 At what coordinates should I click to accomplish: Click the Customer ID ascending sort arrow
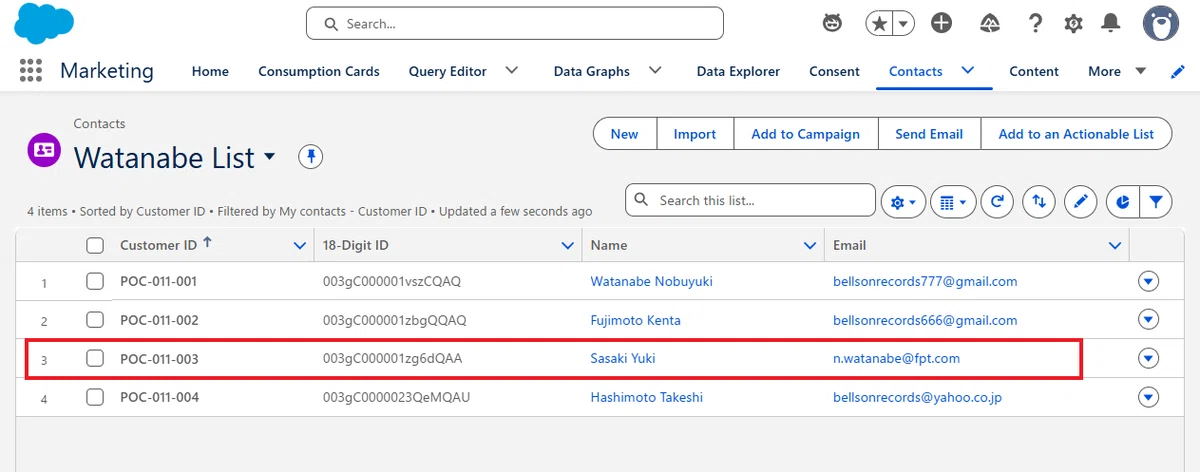(x=207, y=243)
